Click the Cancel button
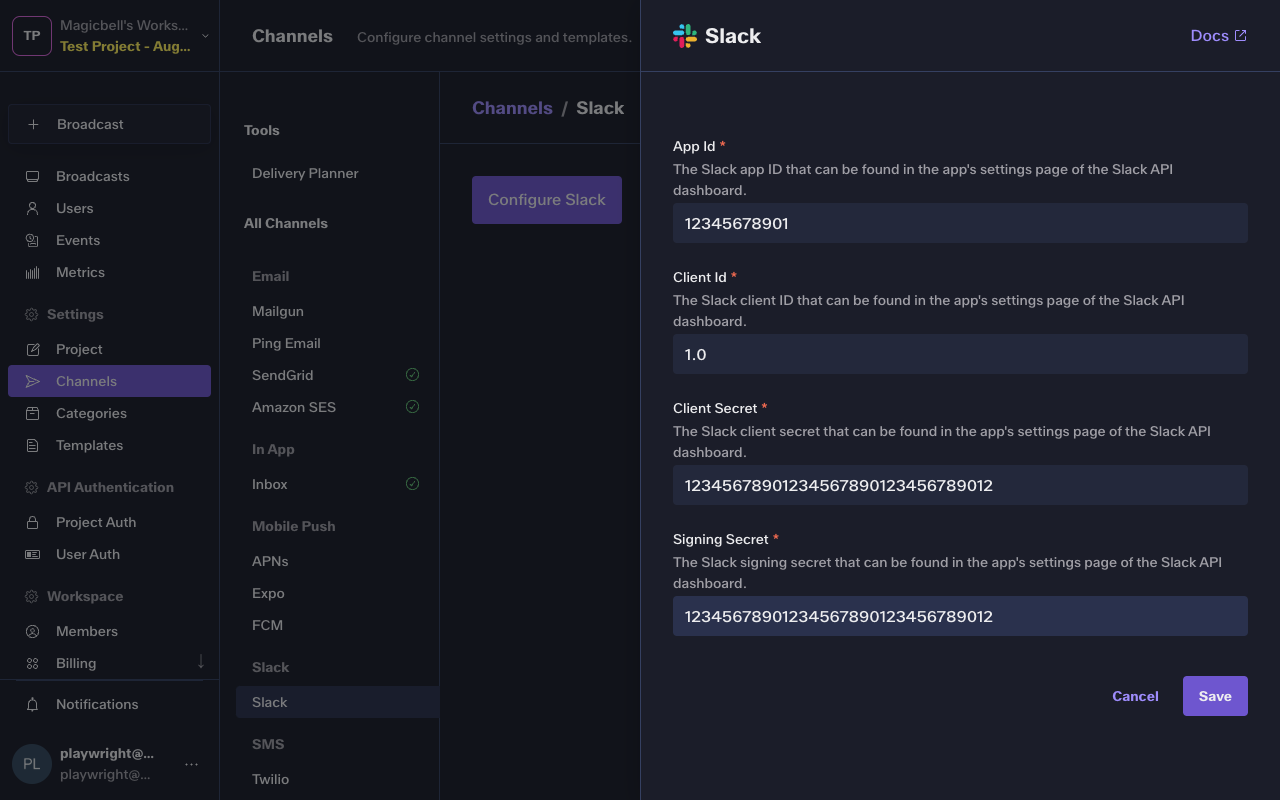1280x800 pixels. point(1135,696)
